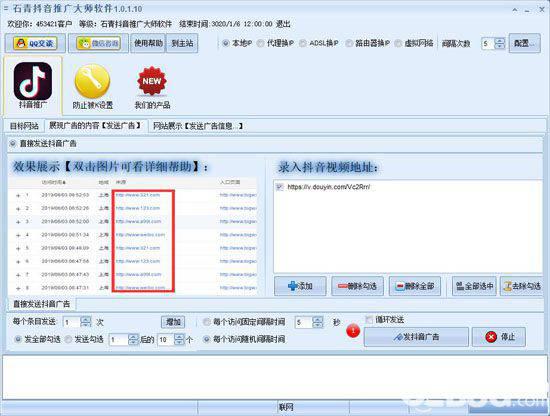The height and width of the screenshot is (416, 550).
Task: Switch to 展现广告的内容【发送广告】 tab
Action: pyautogui.click(x=95, y=126)
